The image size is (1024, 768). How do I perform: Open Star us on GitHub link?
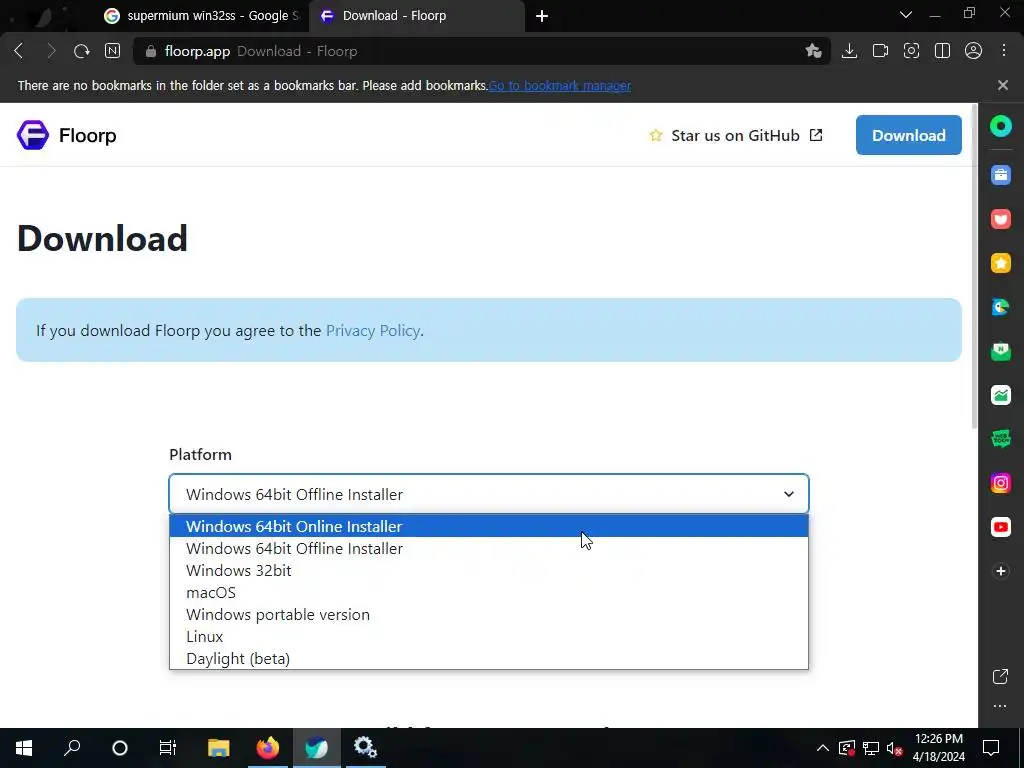[x=735, y=135]
